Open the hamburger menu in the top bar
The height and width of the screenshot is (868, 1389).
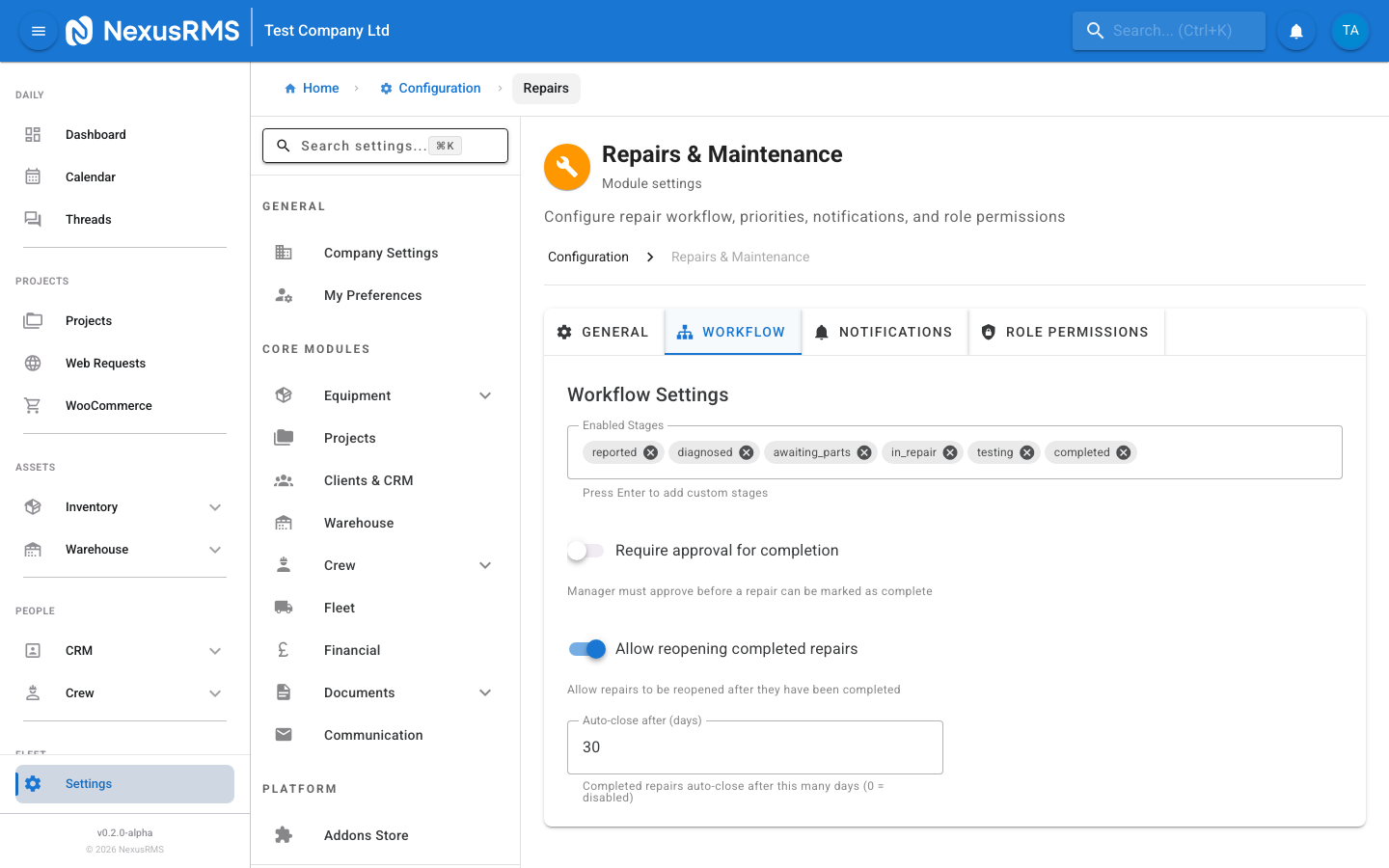pos(38,30)
